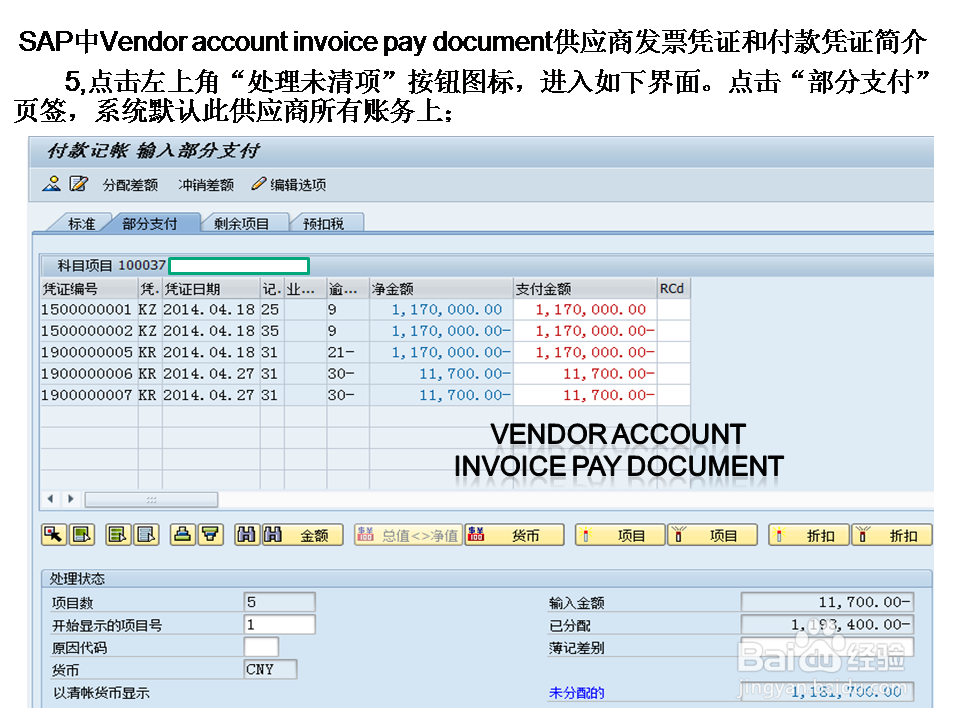Viewport: 960px width, 720px height.
Task: Click net amount of row 1500000002
Action: 441,331
